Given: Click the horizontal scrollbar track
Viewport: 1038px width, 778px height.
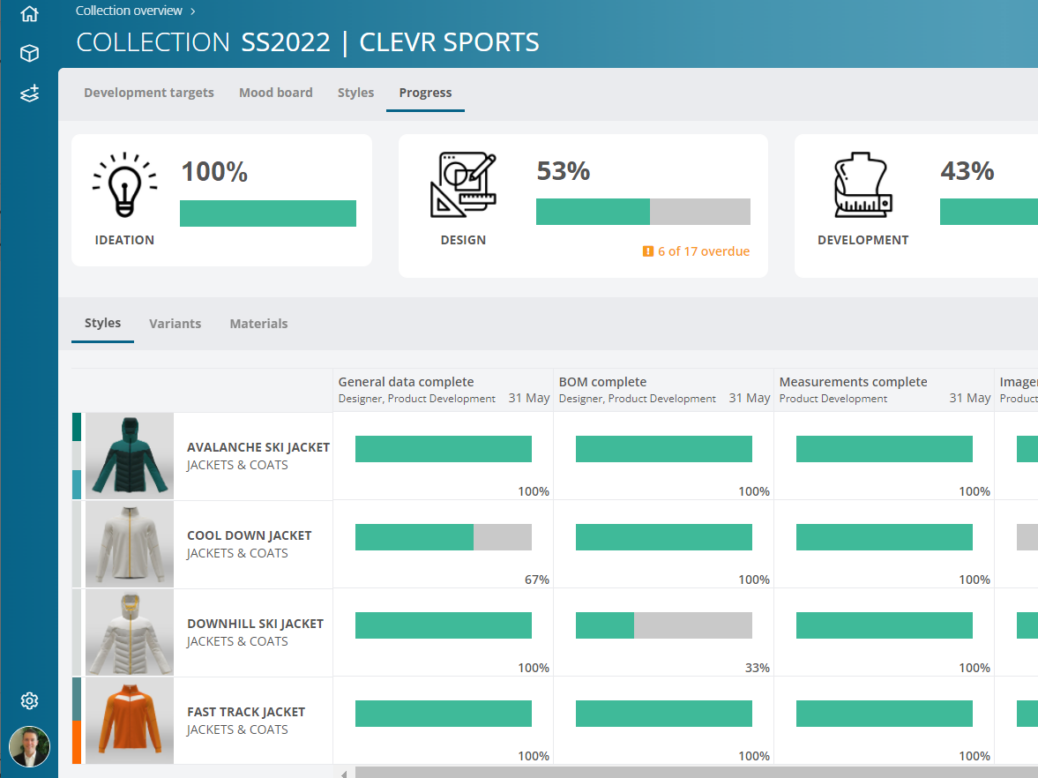Looking at the screenshot, I should click(696, 773).
